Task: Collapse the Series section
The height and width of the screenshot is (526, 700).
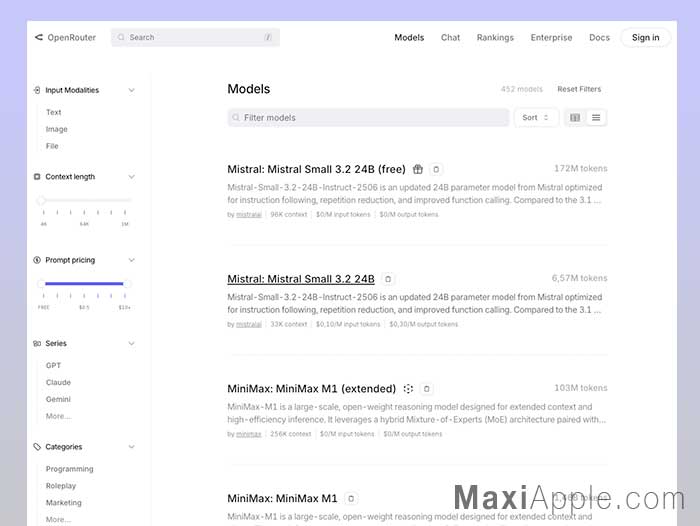Action: 132,343
